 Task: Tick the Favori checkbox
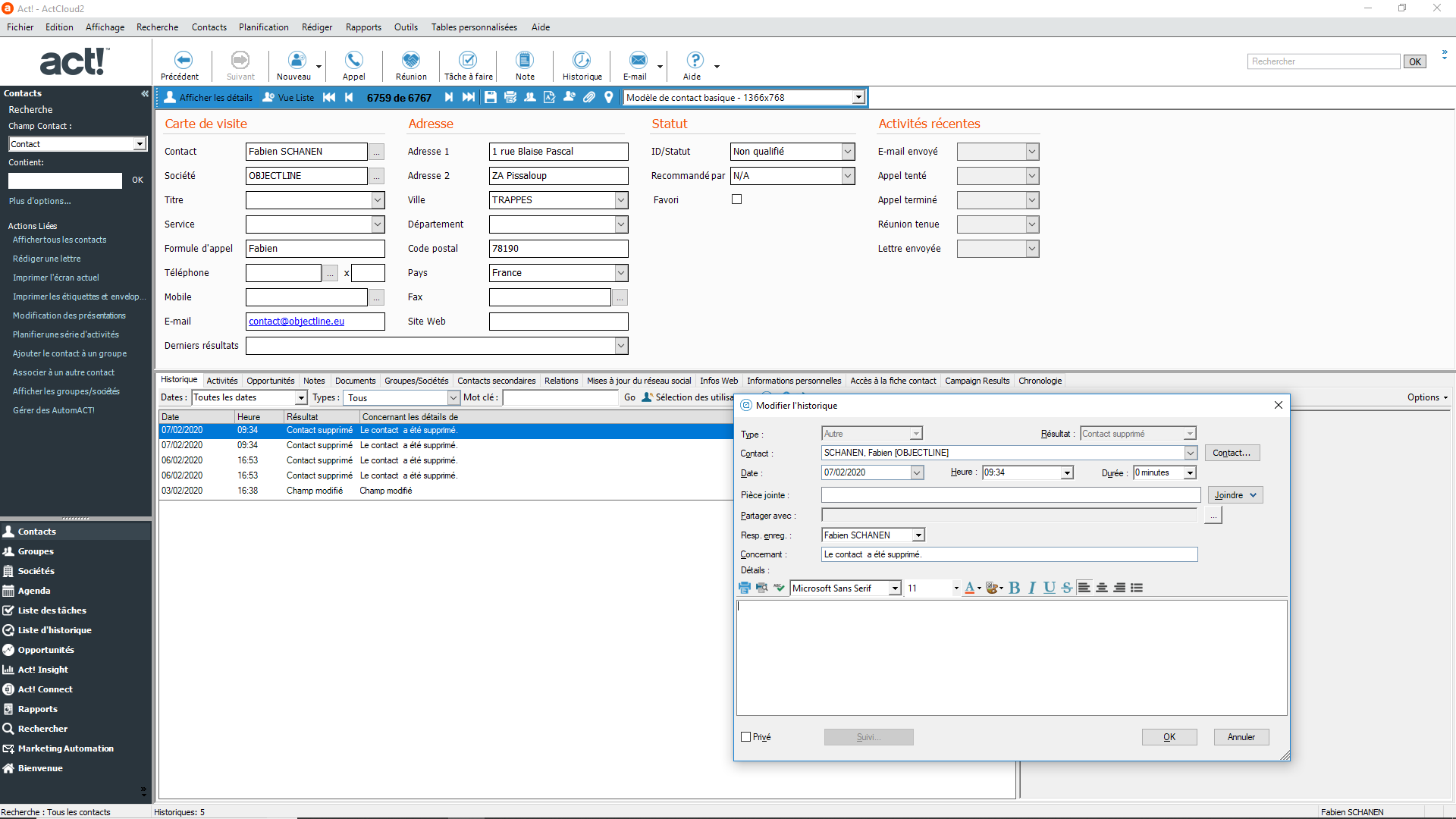736,199
